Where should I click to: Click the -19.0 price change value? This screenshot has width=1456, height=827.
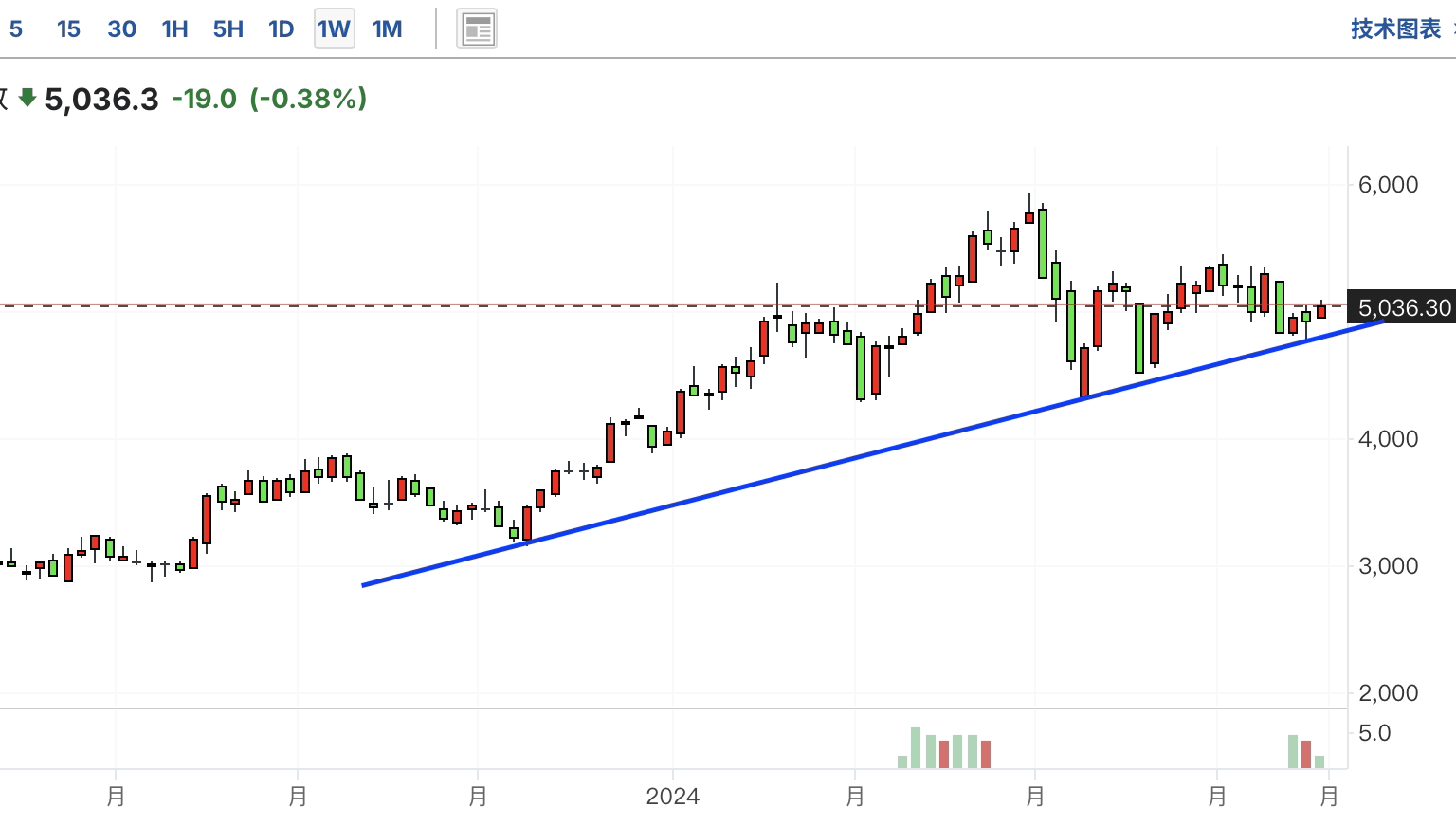[x=204, y=99]
